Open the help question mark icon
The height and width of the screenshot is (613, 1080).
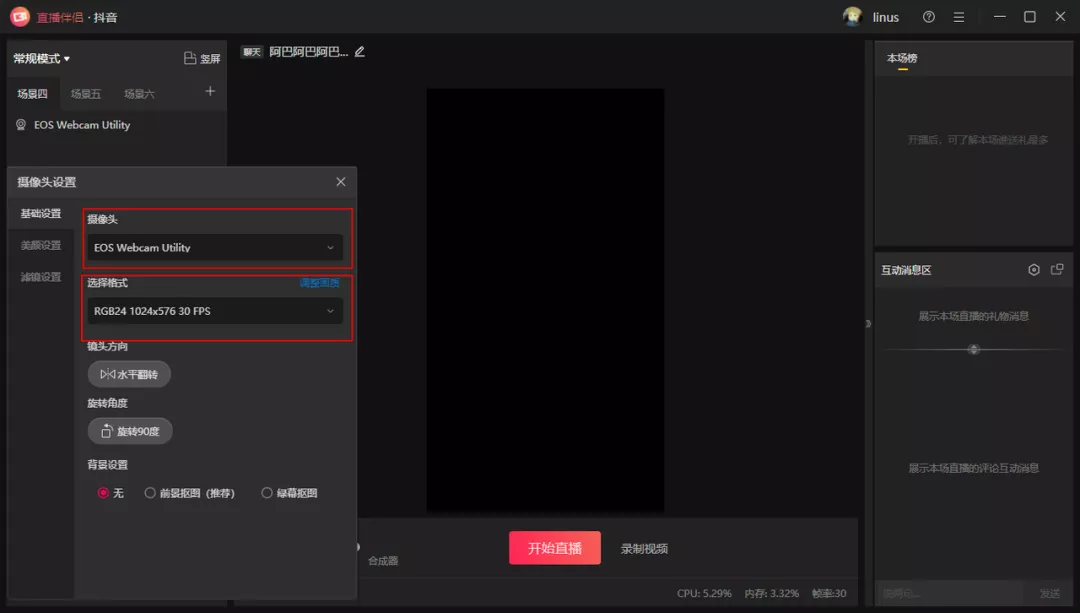[x=928, y=17]
